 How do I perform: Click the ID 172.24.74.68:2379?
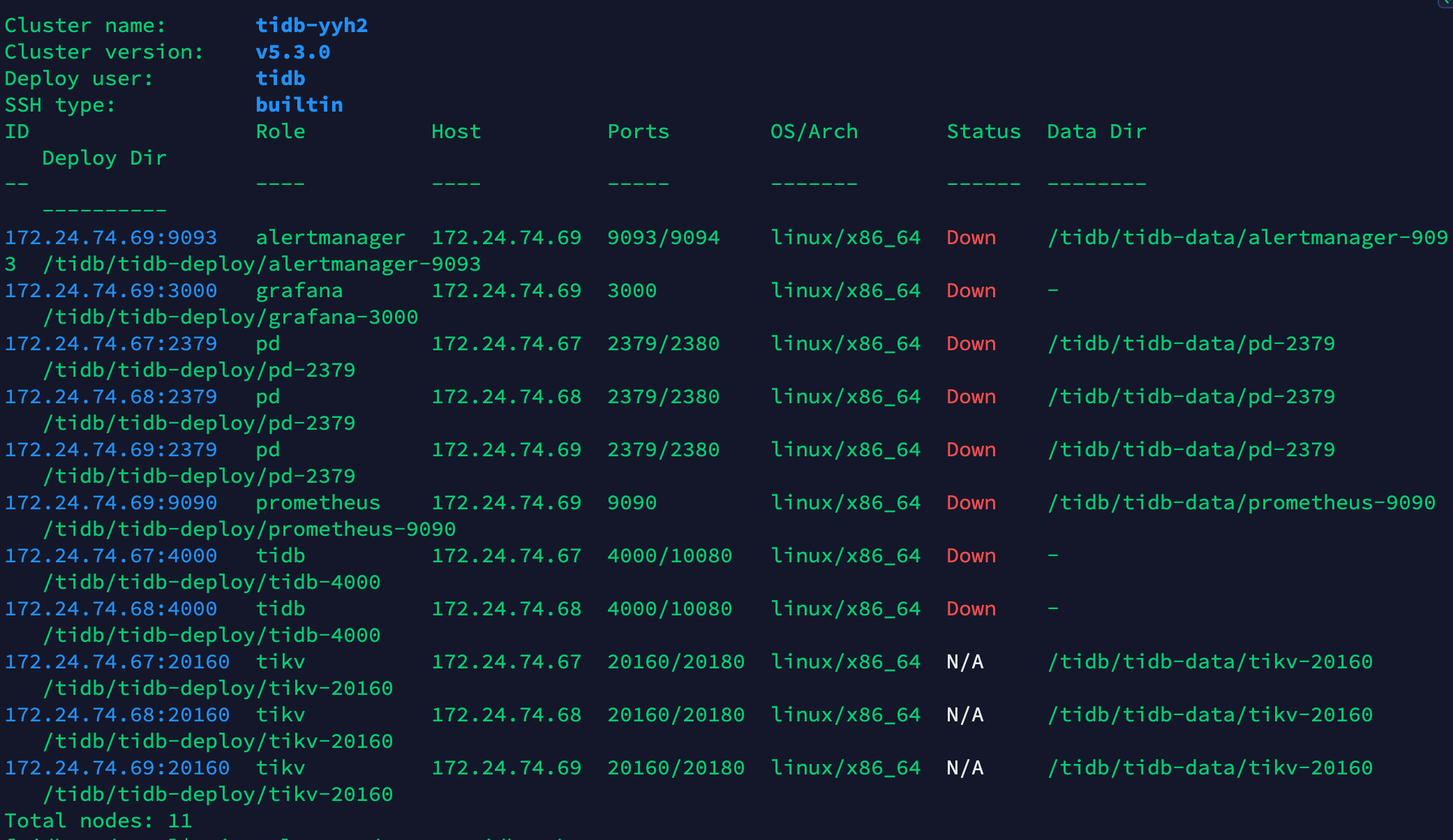pos(110,397)
